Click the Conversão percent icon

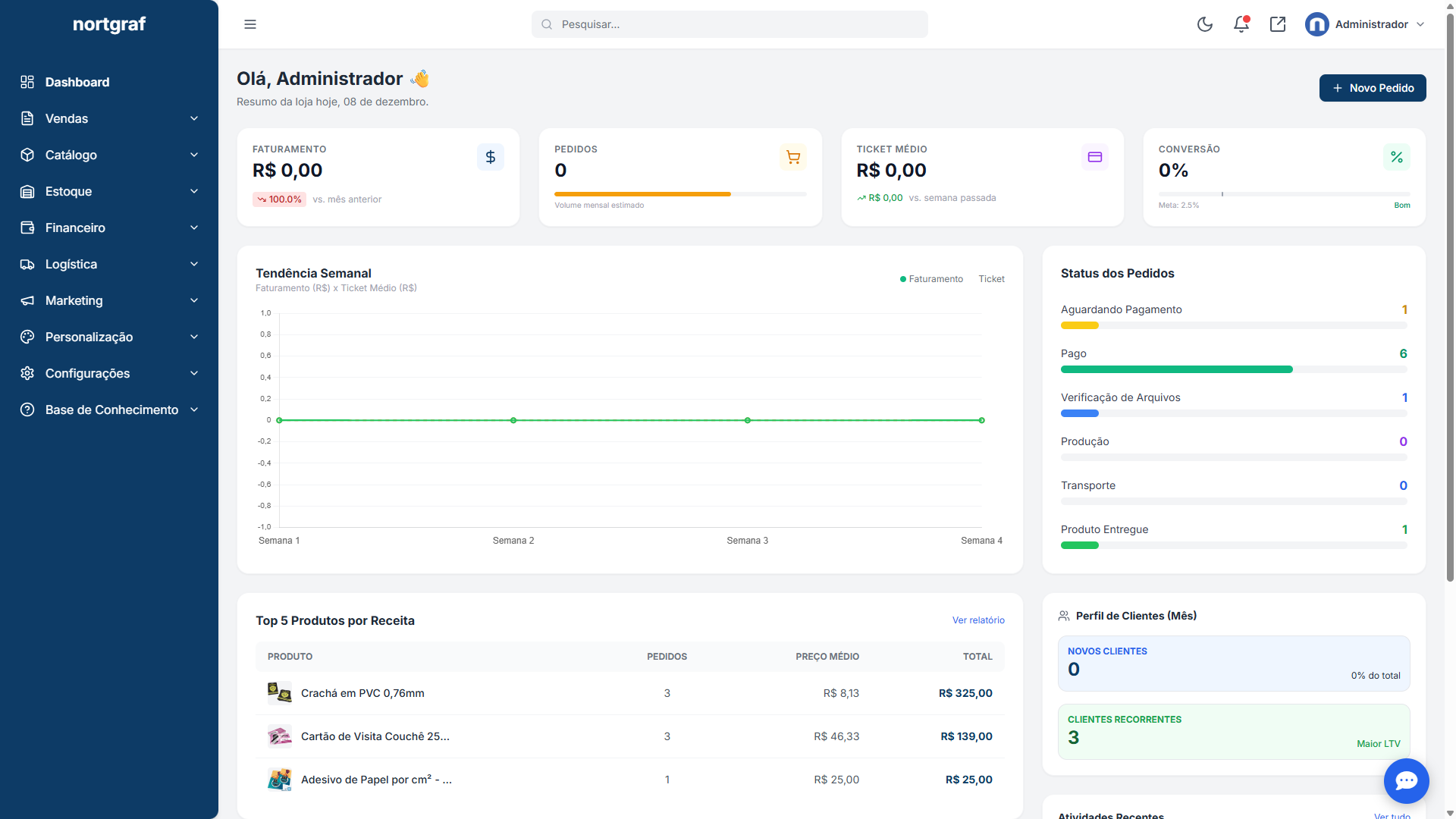(x=1396, y=157)
